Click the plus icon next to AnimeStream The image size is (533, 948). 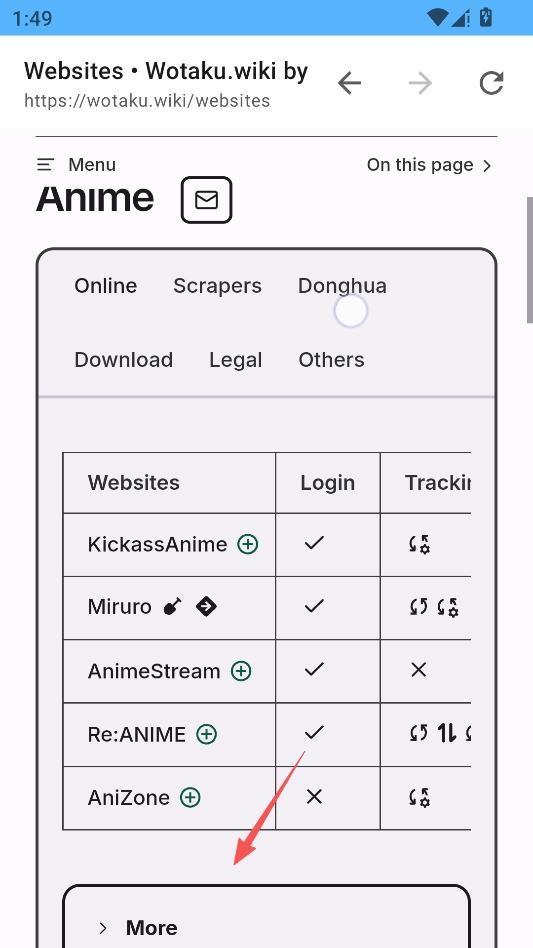[x=241, y=671]
